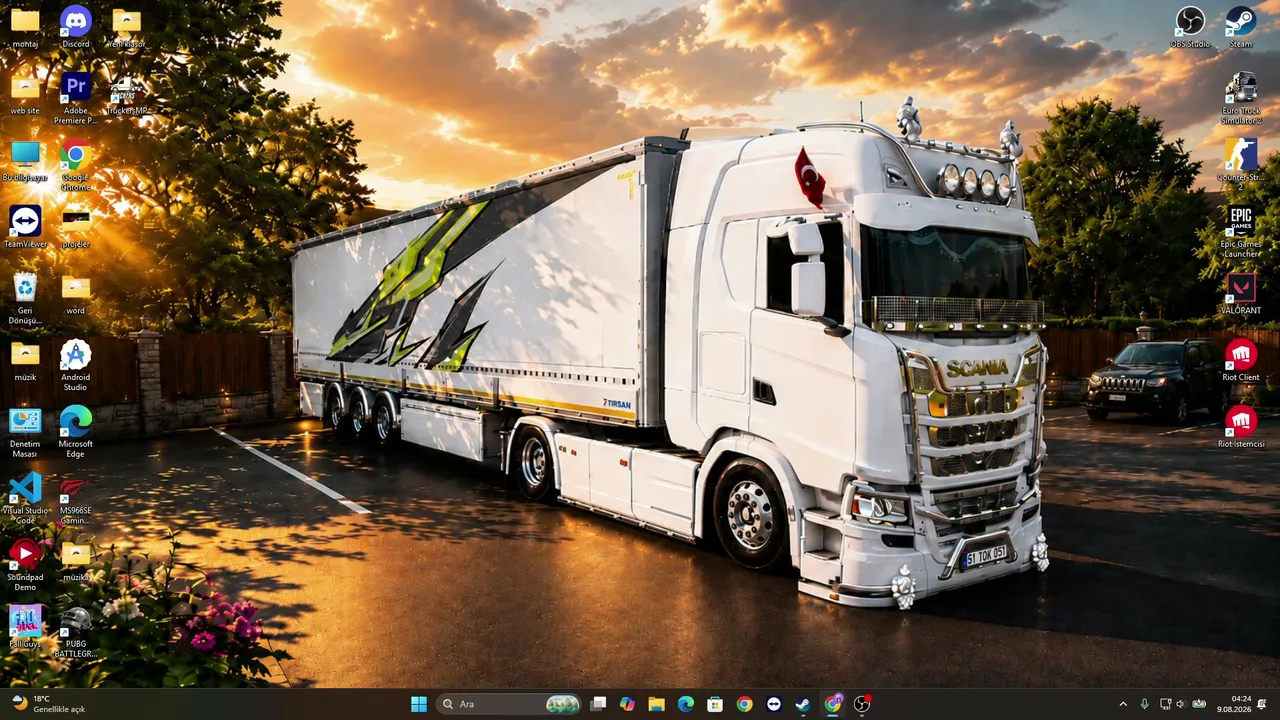Select the projeler folder icon
1280x720 pixels.
click(76, 227)
